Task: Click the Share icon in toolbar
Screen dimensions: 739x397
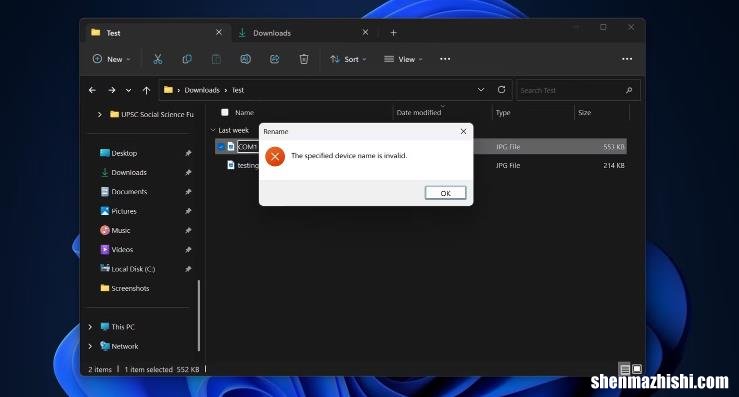Action: point(275,59)
